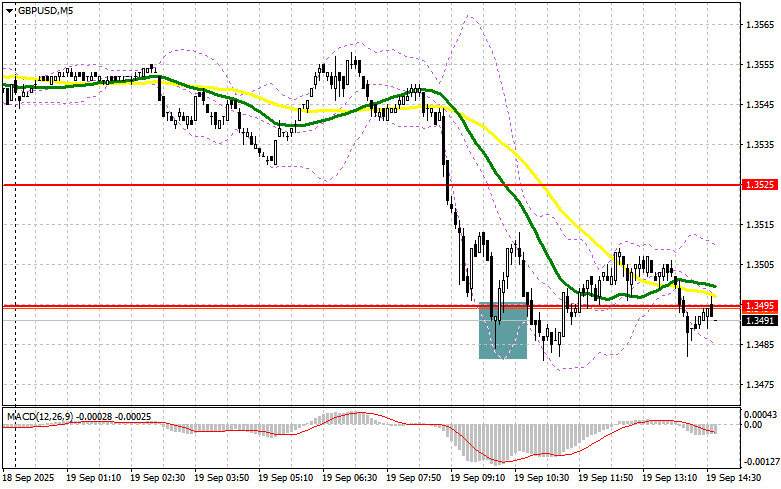
Task: Open the chart menu triangle beside GBPUSD
Action: (11, 10)
